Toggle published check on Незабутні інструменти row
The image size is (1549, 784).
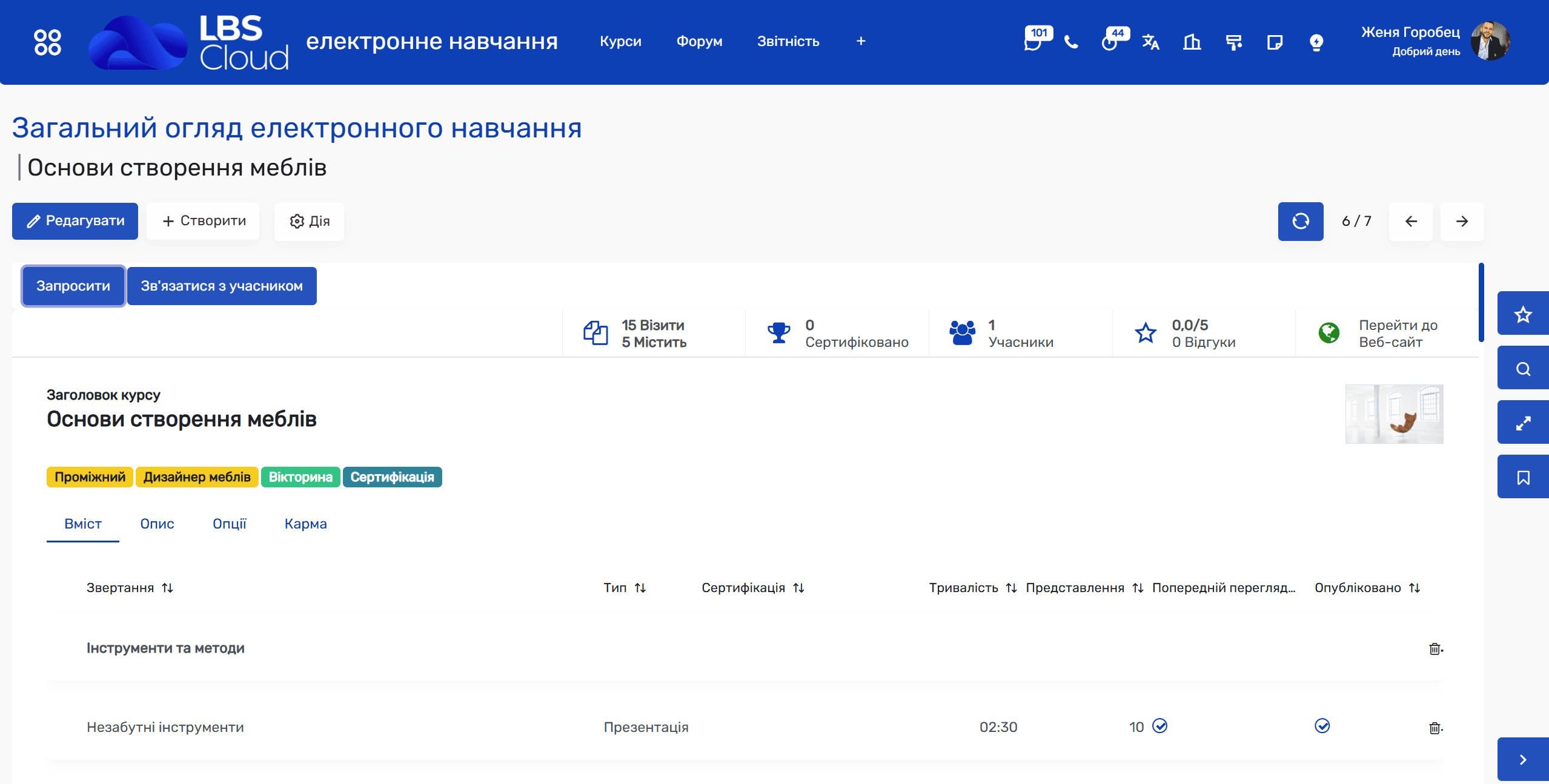(1322, 725)
